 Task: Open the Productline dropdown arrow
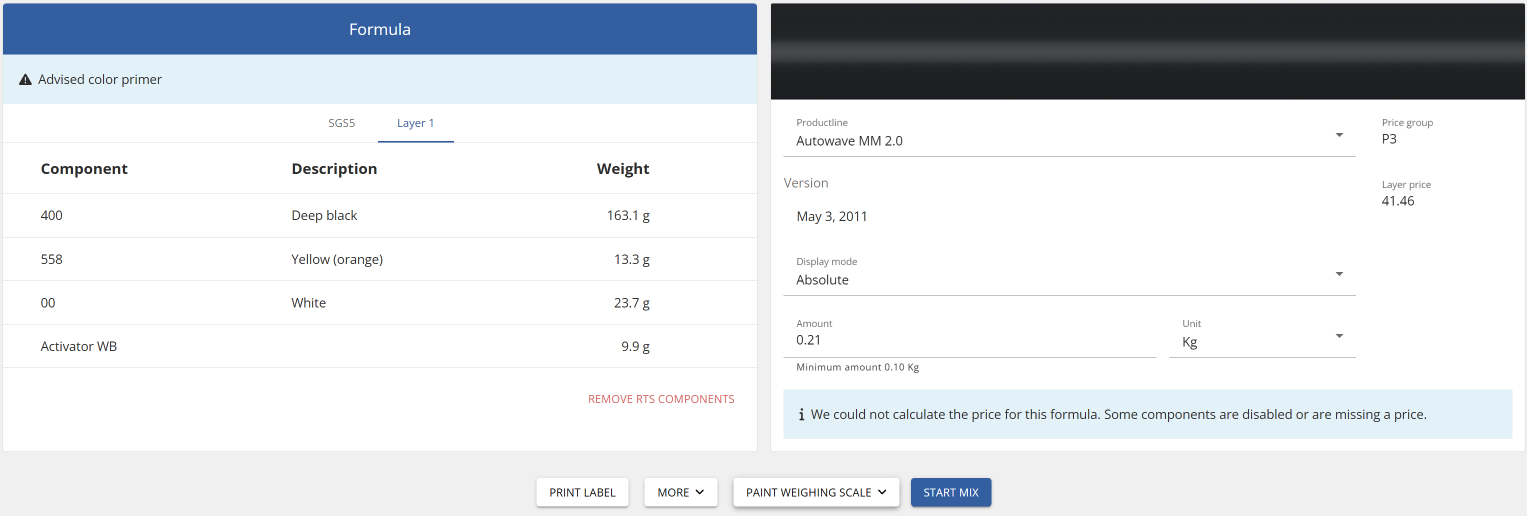1339,135
